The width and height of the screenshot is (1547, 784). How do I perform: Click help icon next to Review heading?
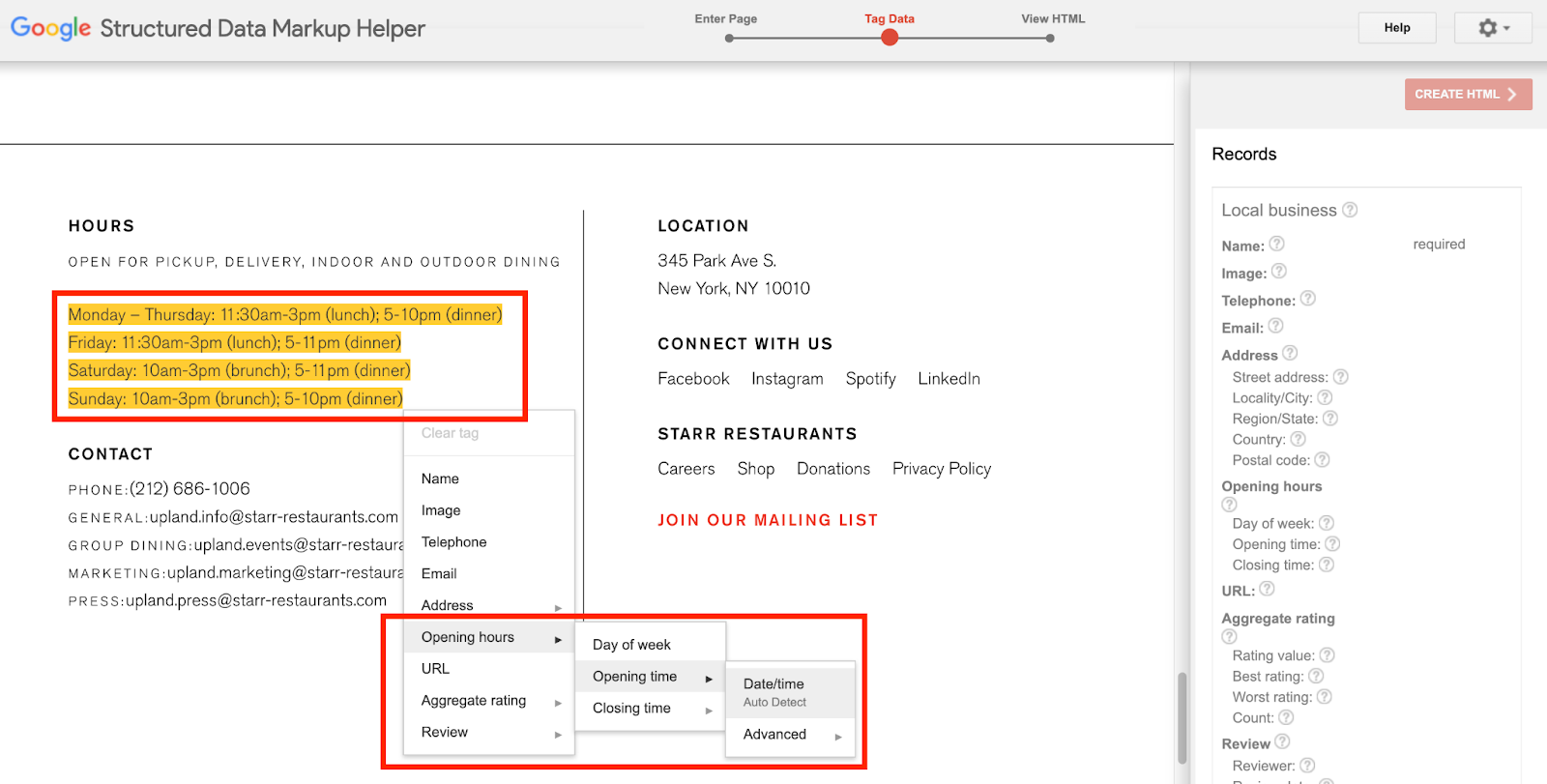point(1282,741)
